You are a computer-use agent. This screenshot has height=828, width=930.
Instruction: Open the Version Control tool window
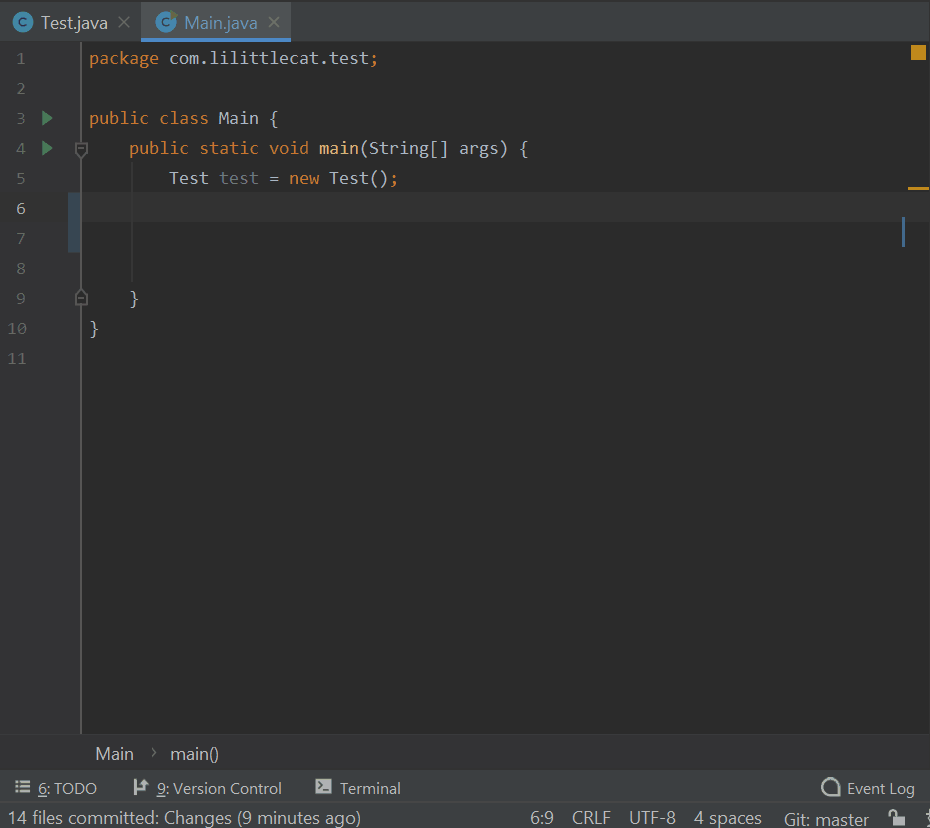[207, 788]
